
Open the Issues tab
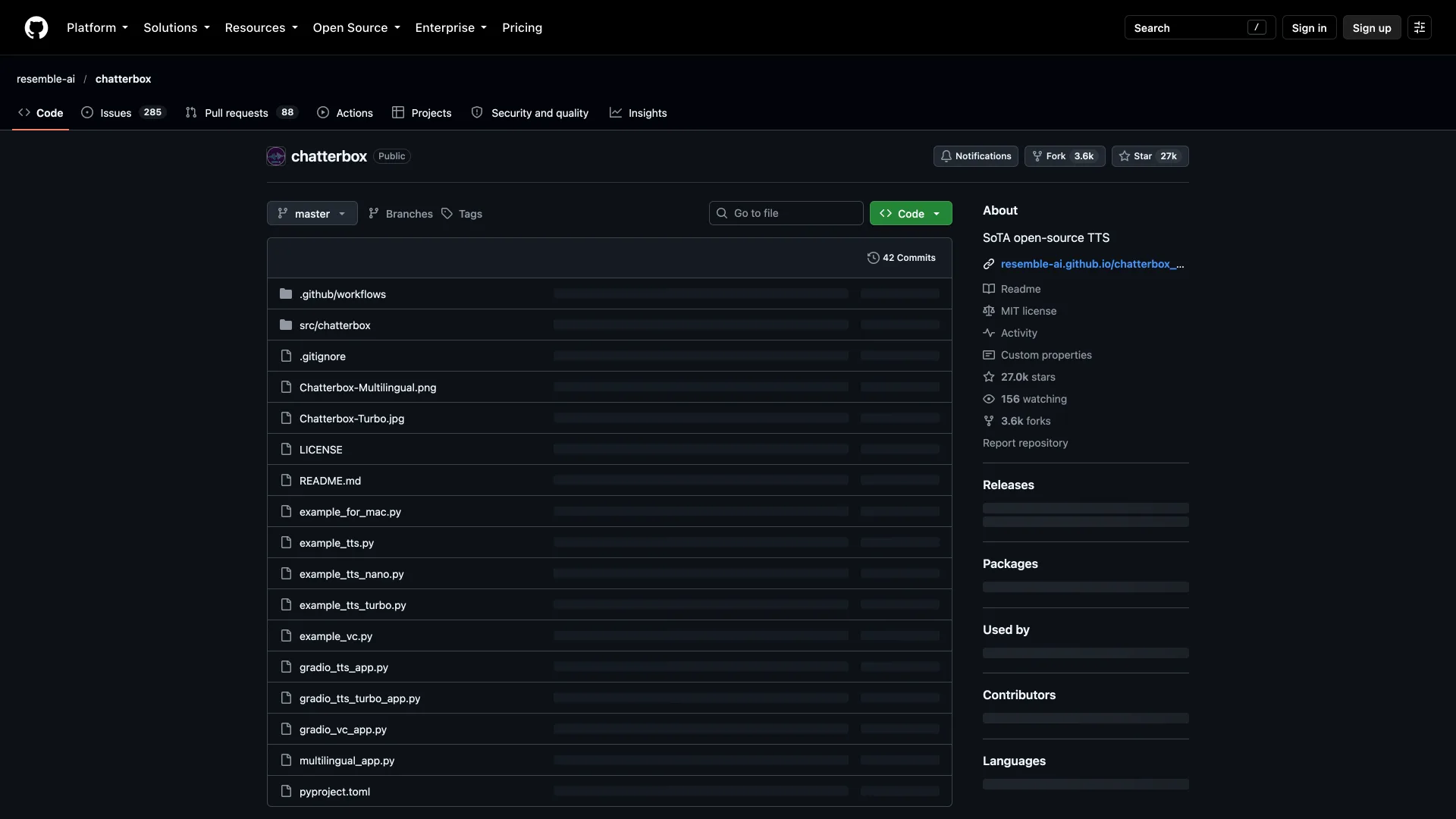123,113
